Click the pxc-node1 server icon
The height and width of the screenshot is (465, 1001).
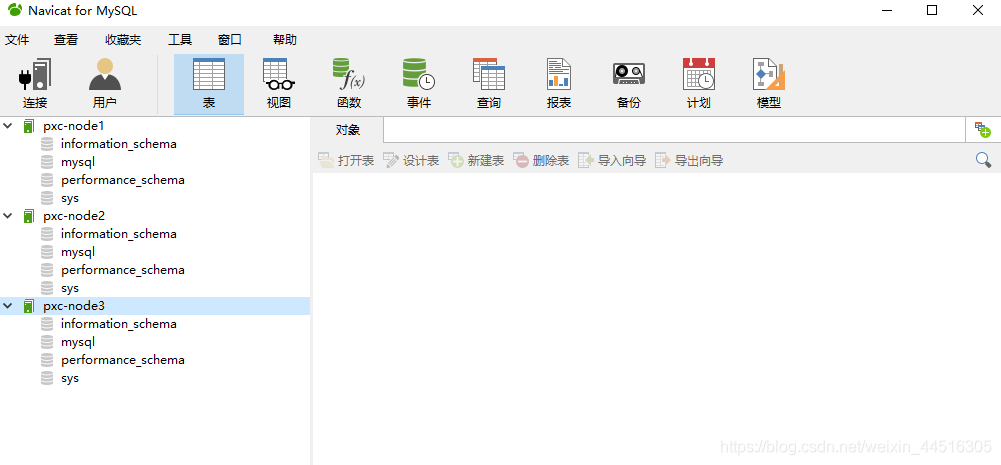coord(28,126)
